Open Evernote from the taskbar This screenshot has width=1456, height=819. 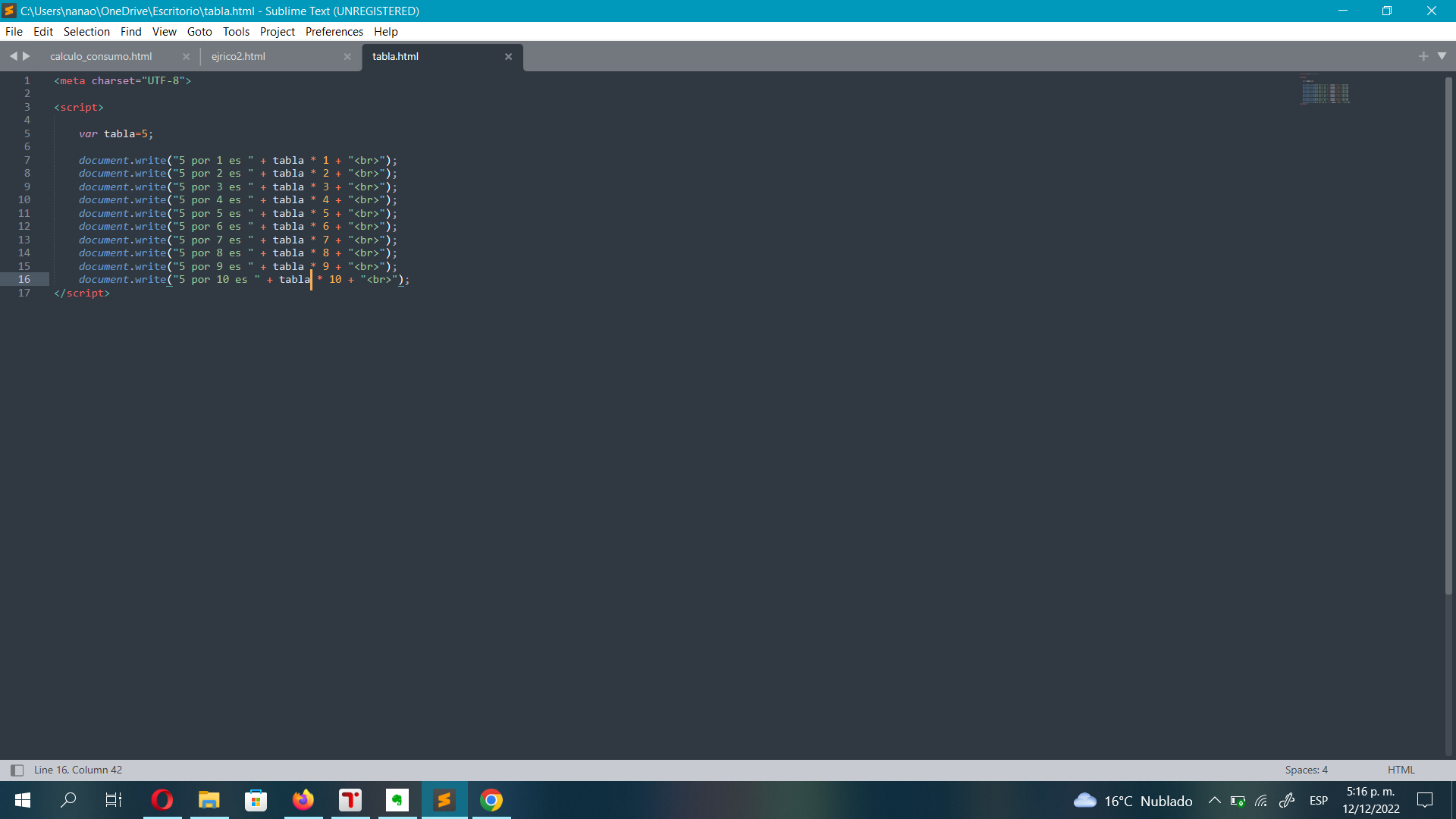pyautogui.click(x=397, y=800)
